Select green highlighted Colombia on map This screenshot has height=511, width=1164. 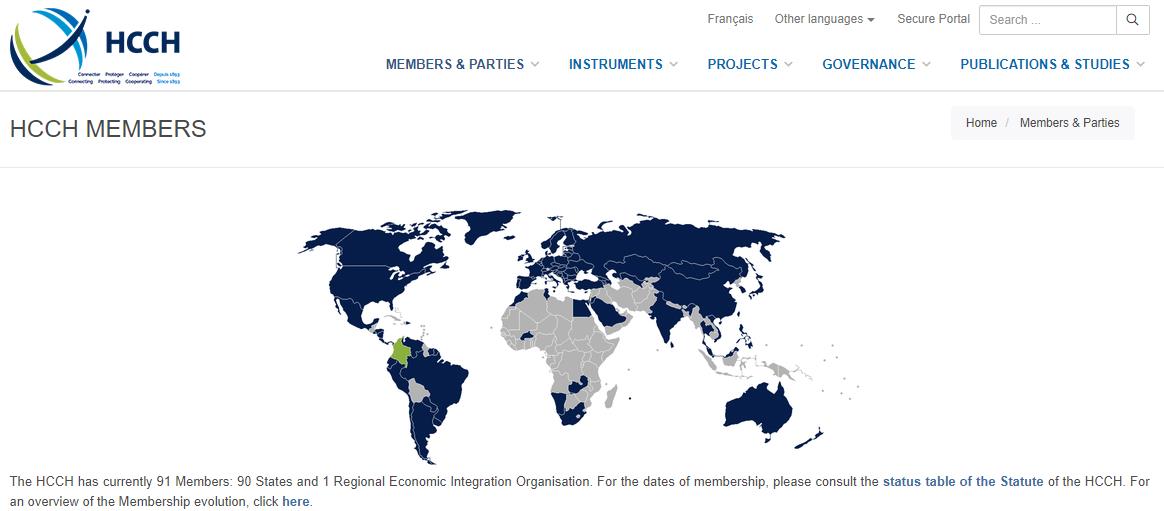click(x=402, y=351)
